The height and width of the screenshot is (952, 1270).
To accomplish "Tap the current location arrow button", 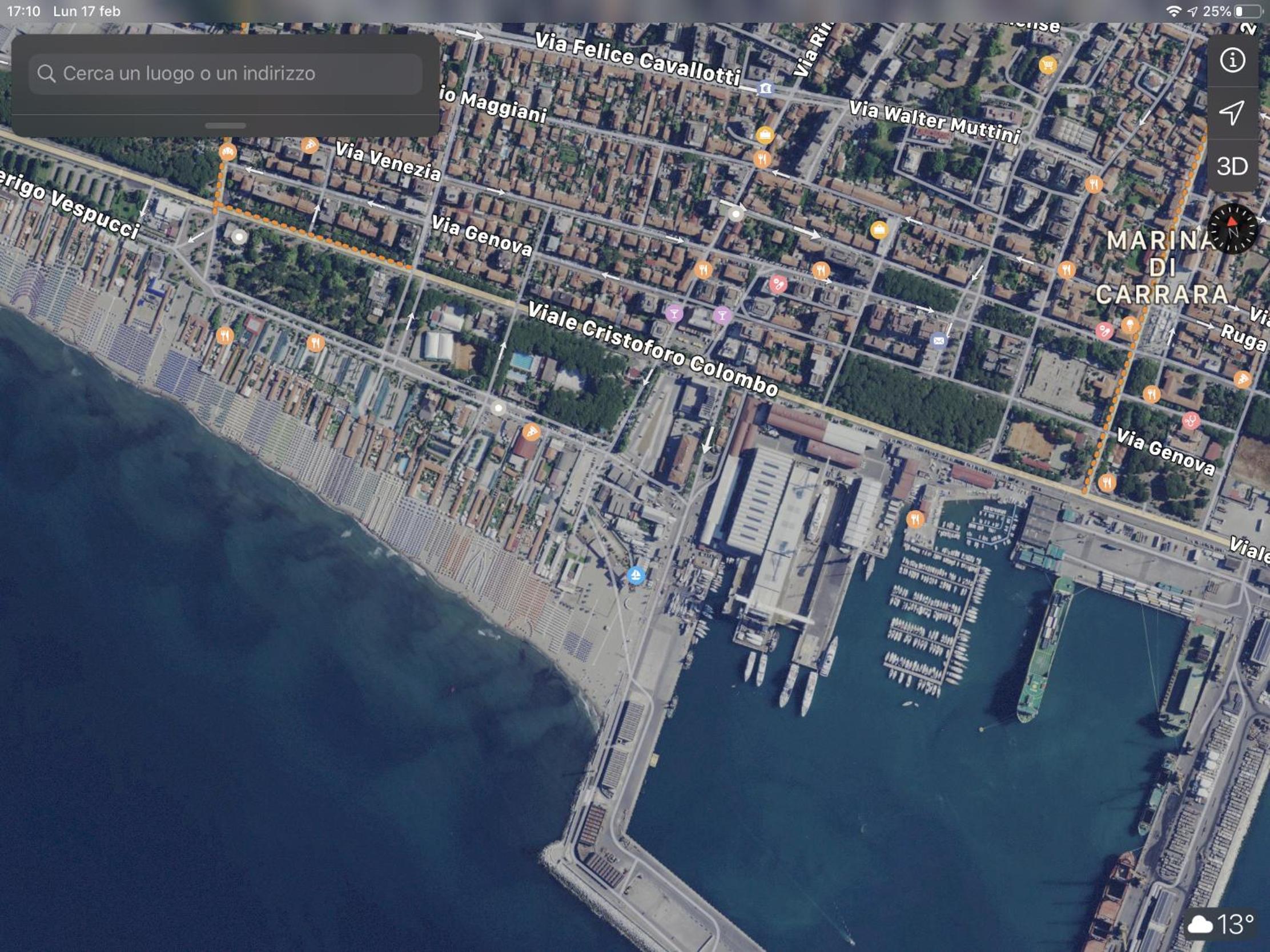I will pyautogui.click(x=1232, y=112).
